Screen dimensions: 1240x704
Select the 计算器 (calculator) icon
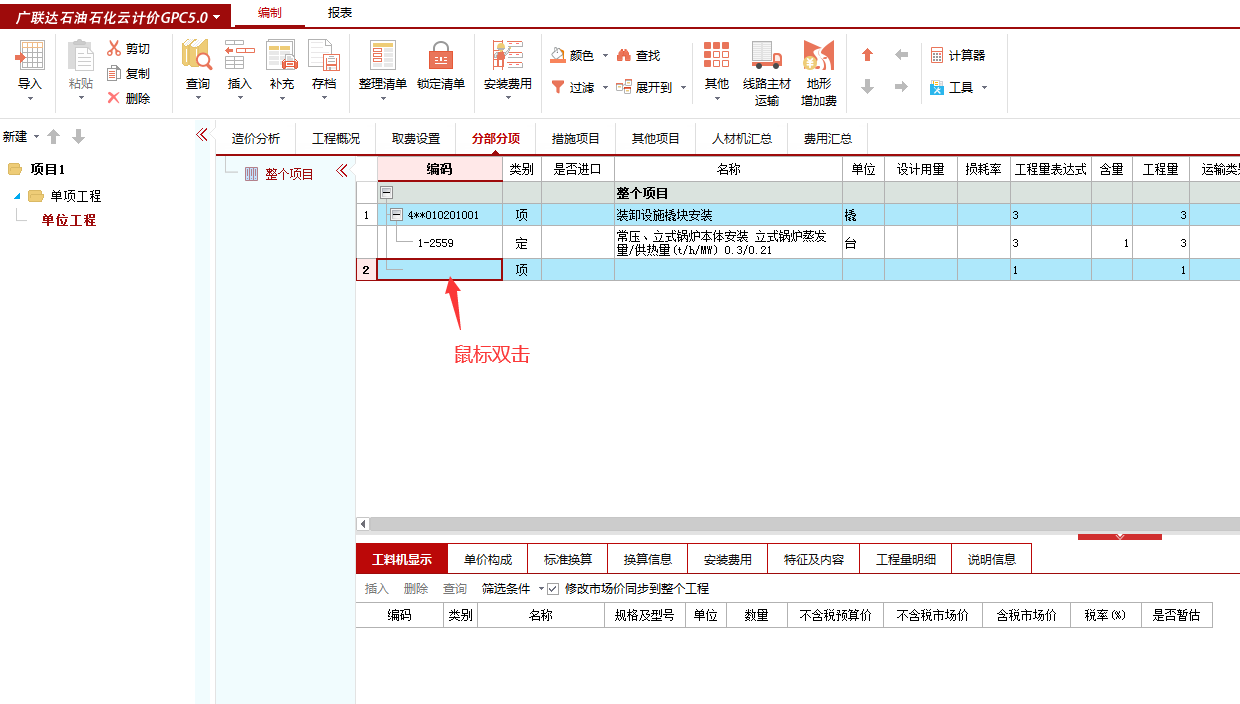pos(958,54)
